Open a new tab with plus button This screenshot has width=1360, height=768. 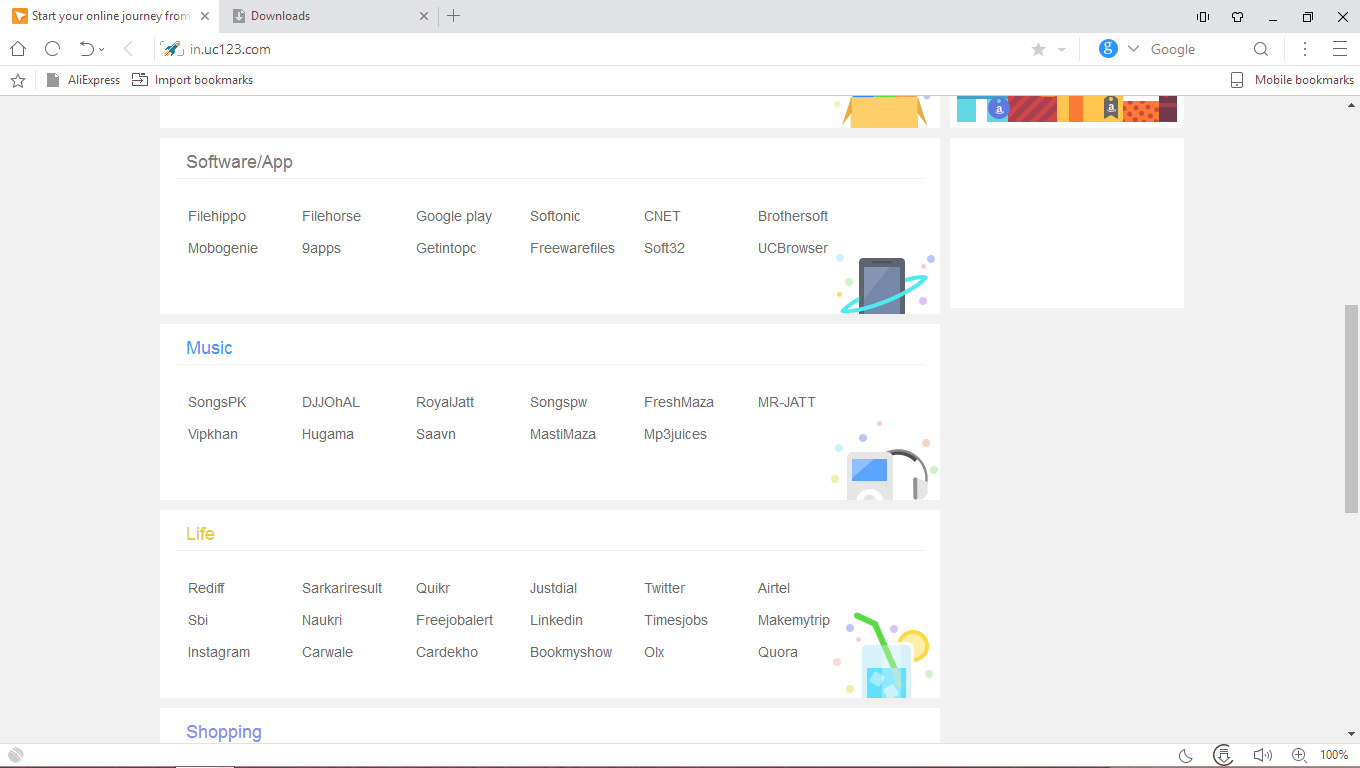(x=453, y=16)
